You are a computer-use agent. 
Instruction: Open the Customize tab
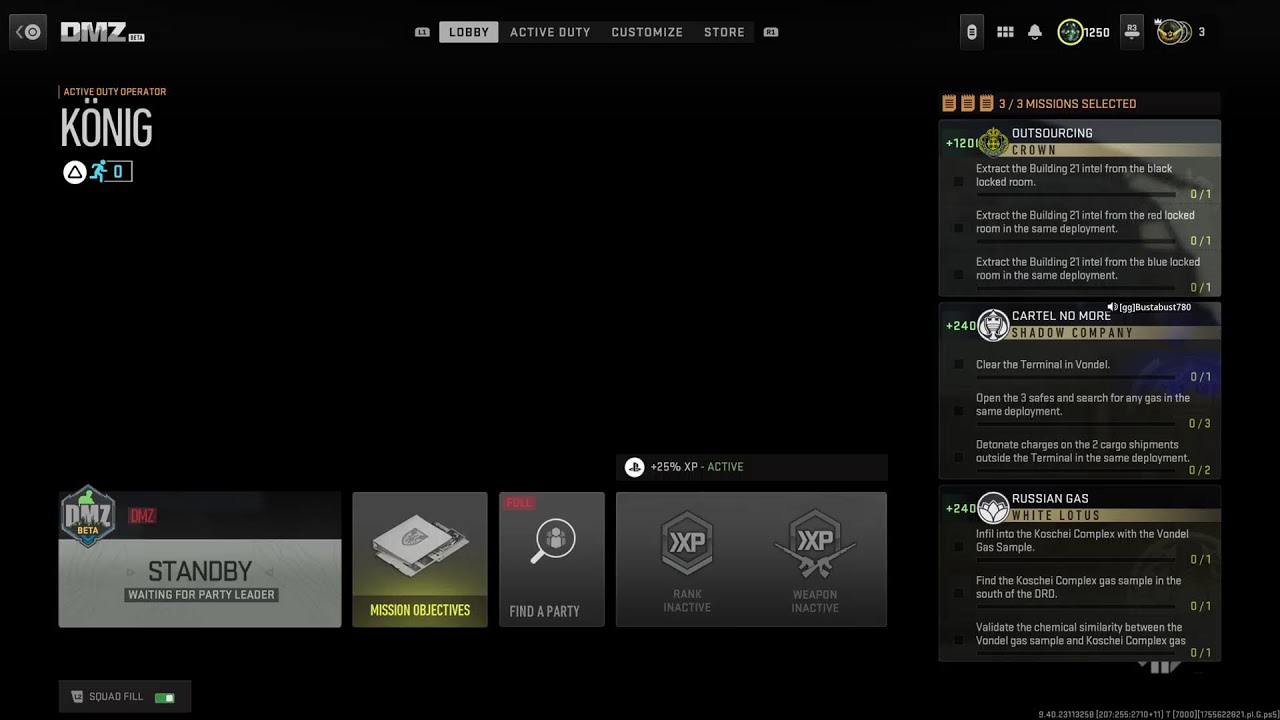647,32
